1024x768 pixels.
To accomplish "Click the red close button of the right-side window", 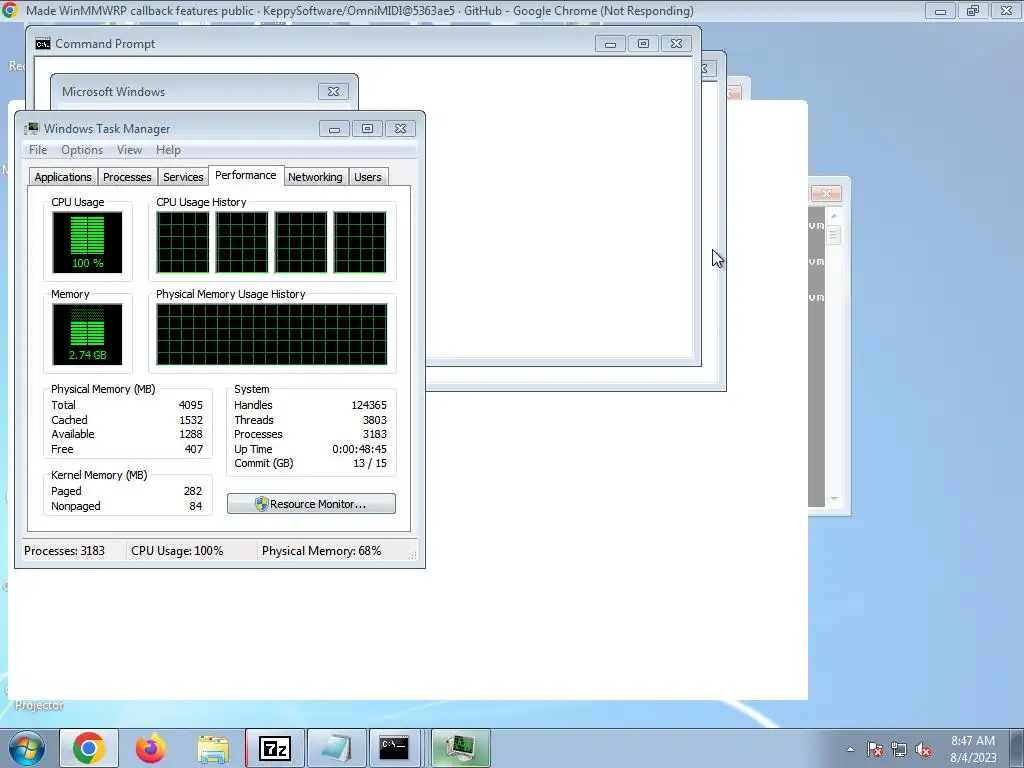I will [826, 193].
